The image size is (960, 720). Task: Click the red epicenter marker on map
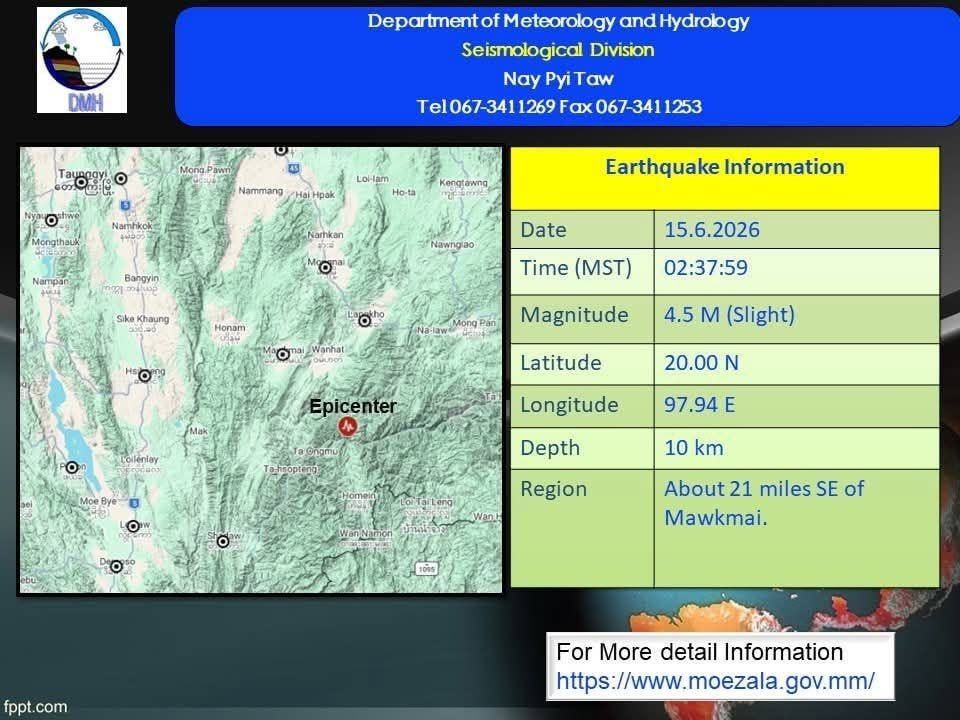coord(348,426)
